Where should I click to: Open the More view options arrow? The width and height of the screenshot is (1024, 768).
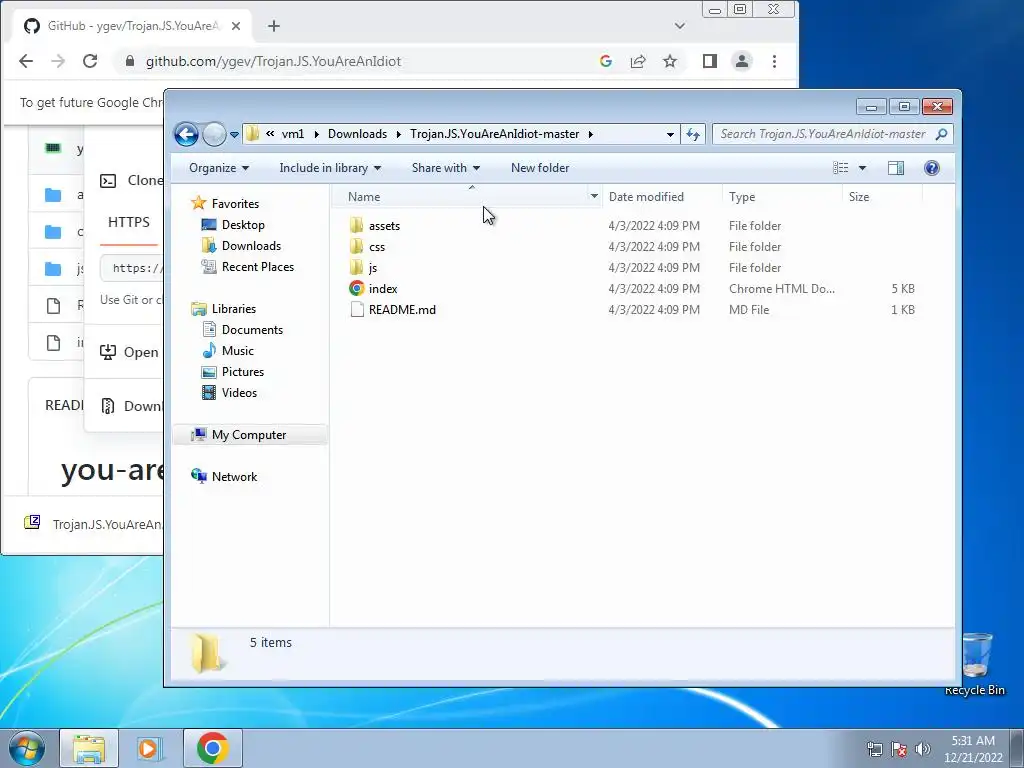862,168
